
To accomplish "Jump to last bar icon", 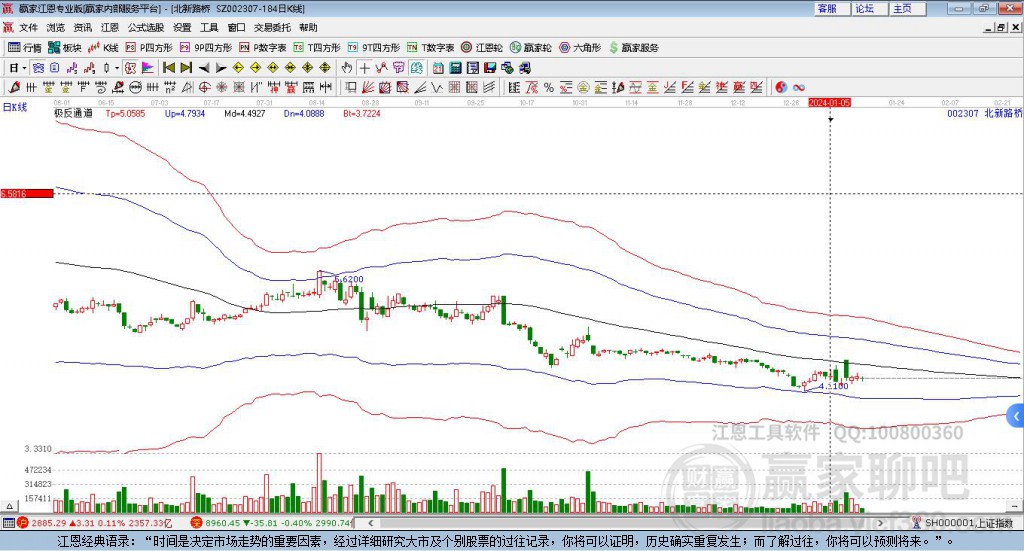I will (x=186, y=68).
